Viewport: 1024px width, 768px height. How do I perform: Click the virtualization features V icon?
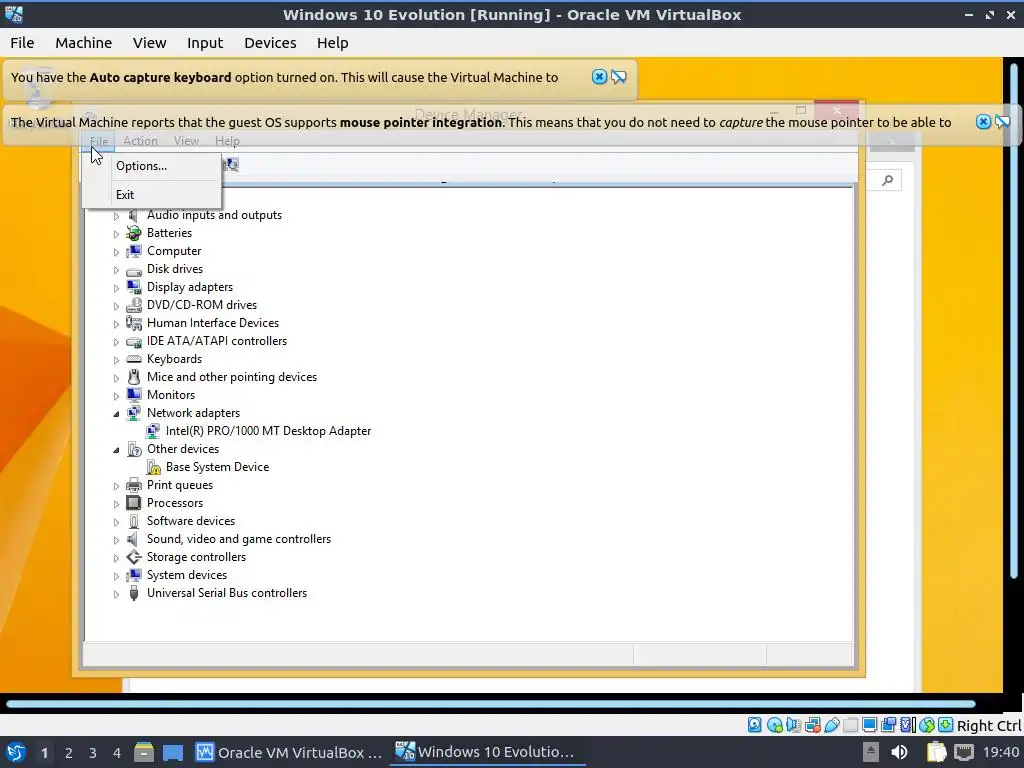[907, 725]
